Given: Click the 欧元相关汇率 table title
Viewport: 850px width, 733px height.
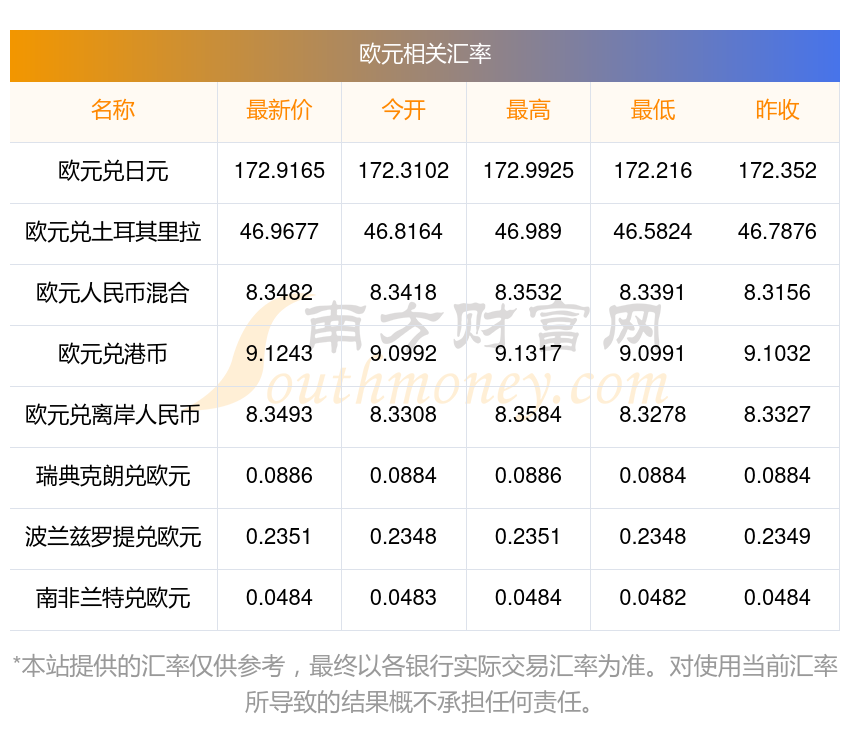Looking at the screenshot, I should click(x=425, y=54).
